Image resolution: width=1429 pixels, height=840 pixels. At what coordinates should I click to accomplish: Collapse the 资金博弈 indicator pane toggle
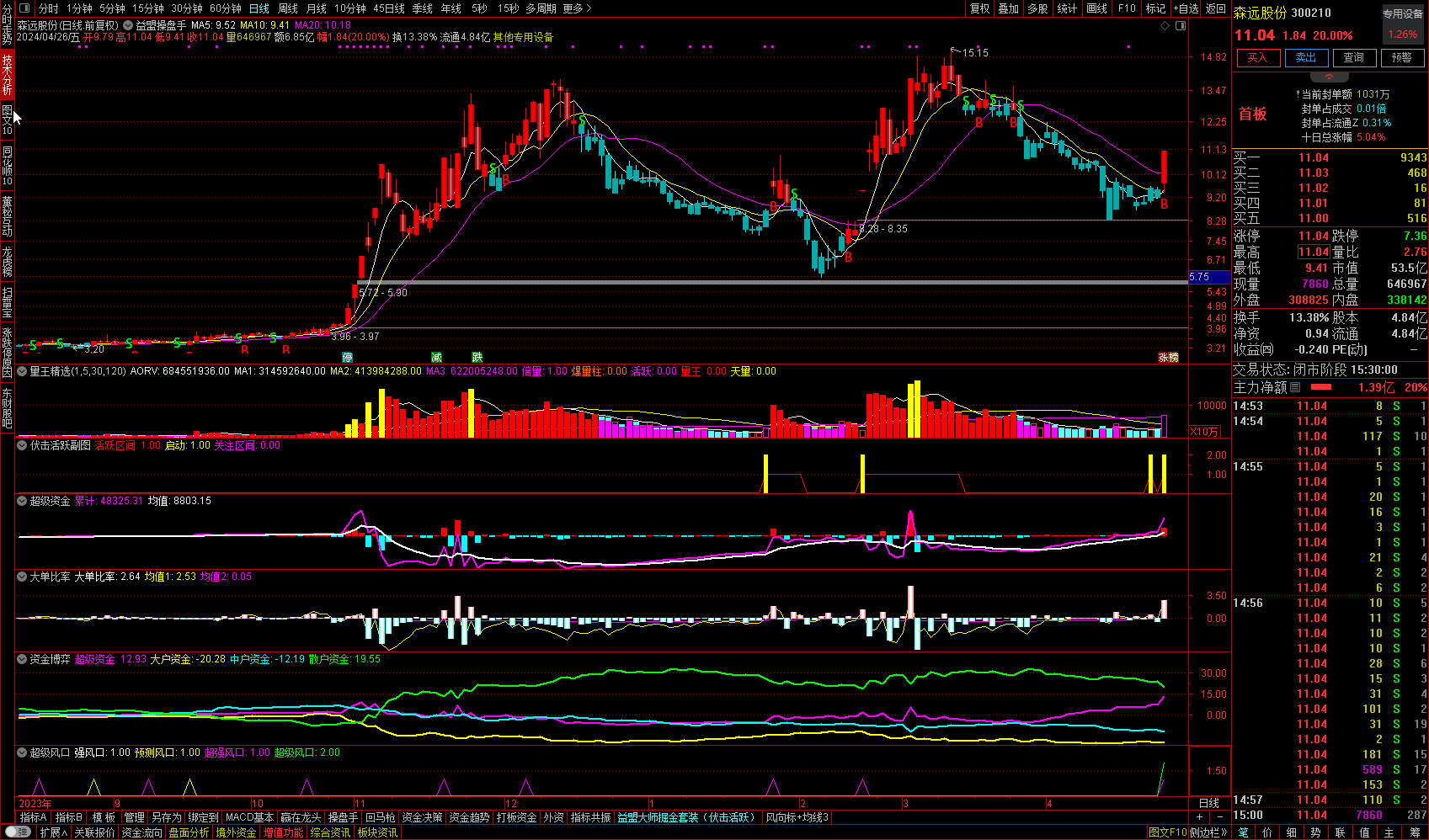(23, 659)
